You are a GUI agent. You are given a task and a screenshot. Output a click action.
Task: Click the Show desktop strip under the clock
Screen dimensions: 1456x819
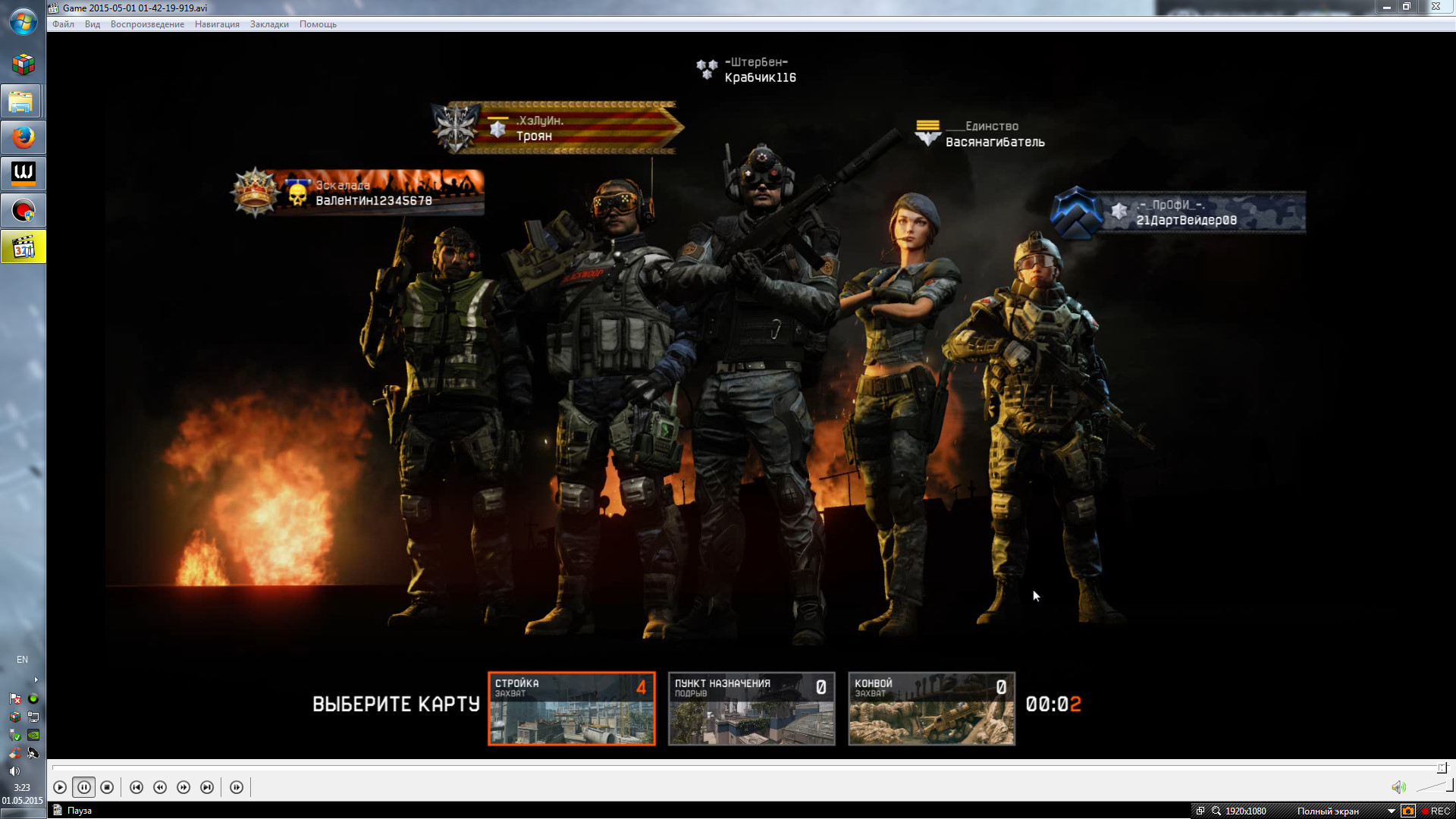tap(23, 814)
